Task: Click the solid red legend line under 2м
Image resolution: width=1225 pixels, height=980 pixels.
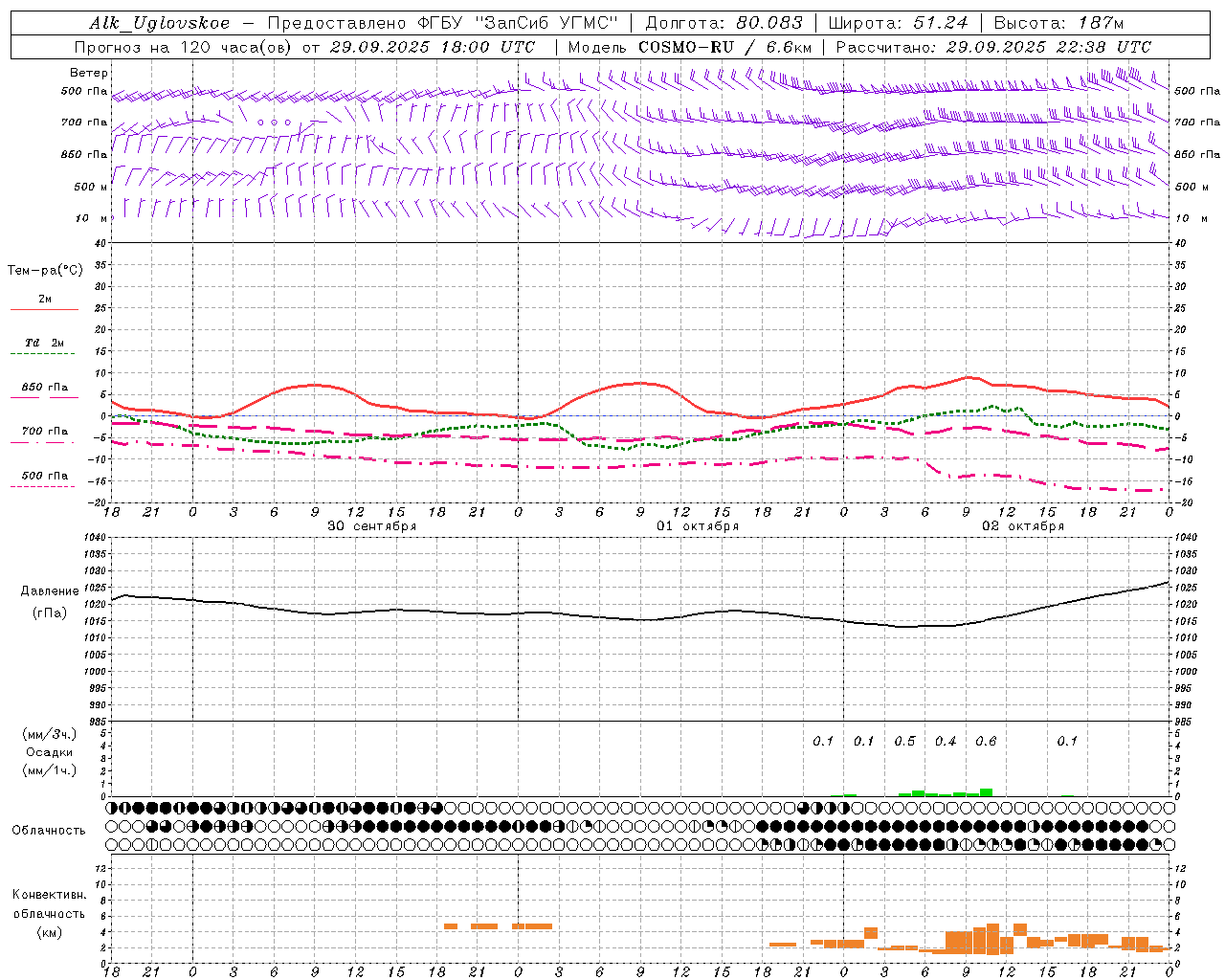Action: pyautogui.click(x=44, y=309)
